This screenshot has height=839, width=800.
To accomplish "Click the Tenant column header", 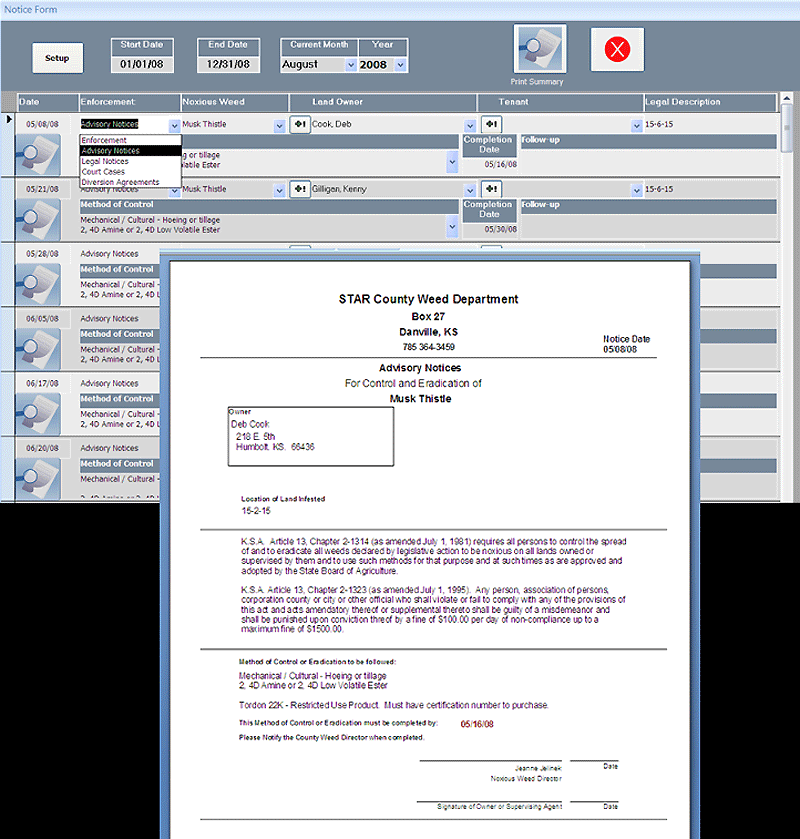I will pyautogui.click(x=560, y=102).
